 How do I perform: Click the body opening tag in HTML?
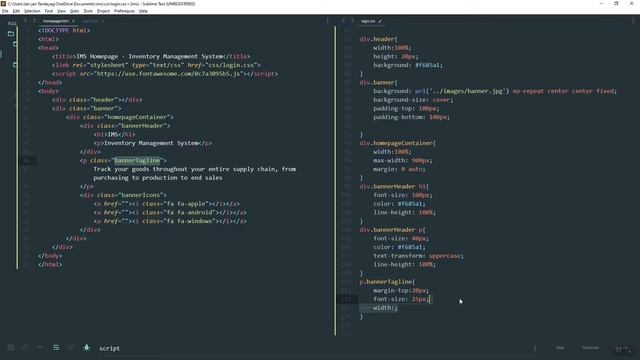[48, 91]
